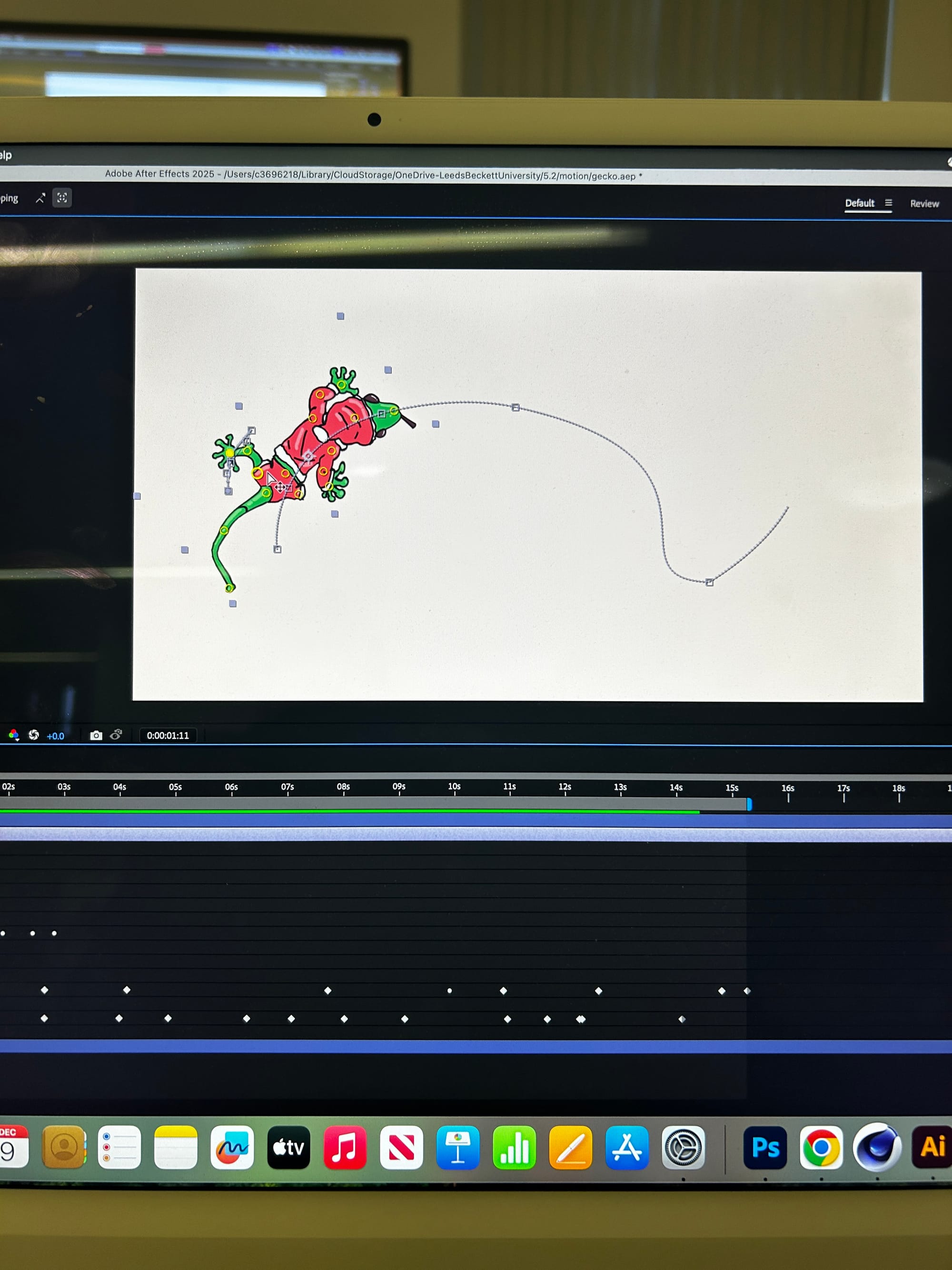952x1270 pixels.
Task: Open Keynote from the Dock
Action: 457,1148
